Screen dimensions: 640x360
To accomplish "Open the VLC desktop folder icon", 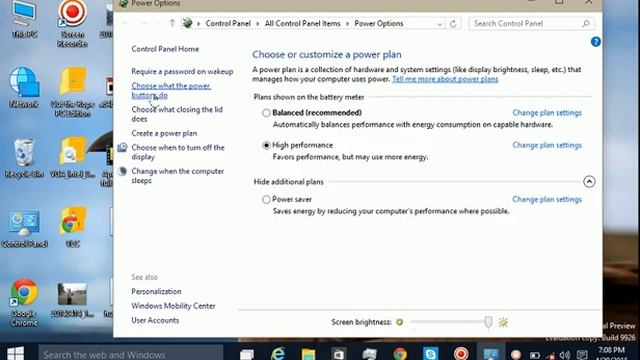I will tap(73, 227).
